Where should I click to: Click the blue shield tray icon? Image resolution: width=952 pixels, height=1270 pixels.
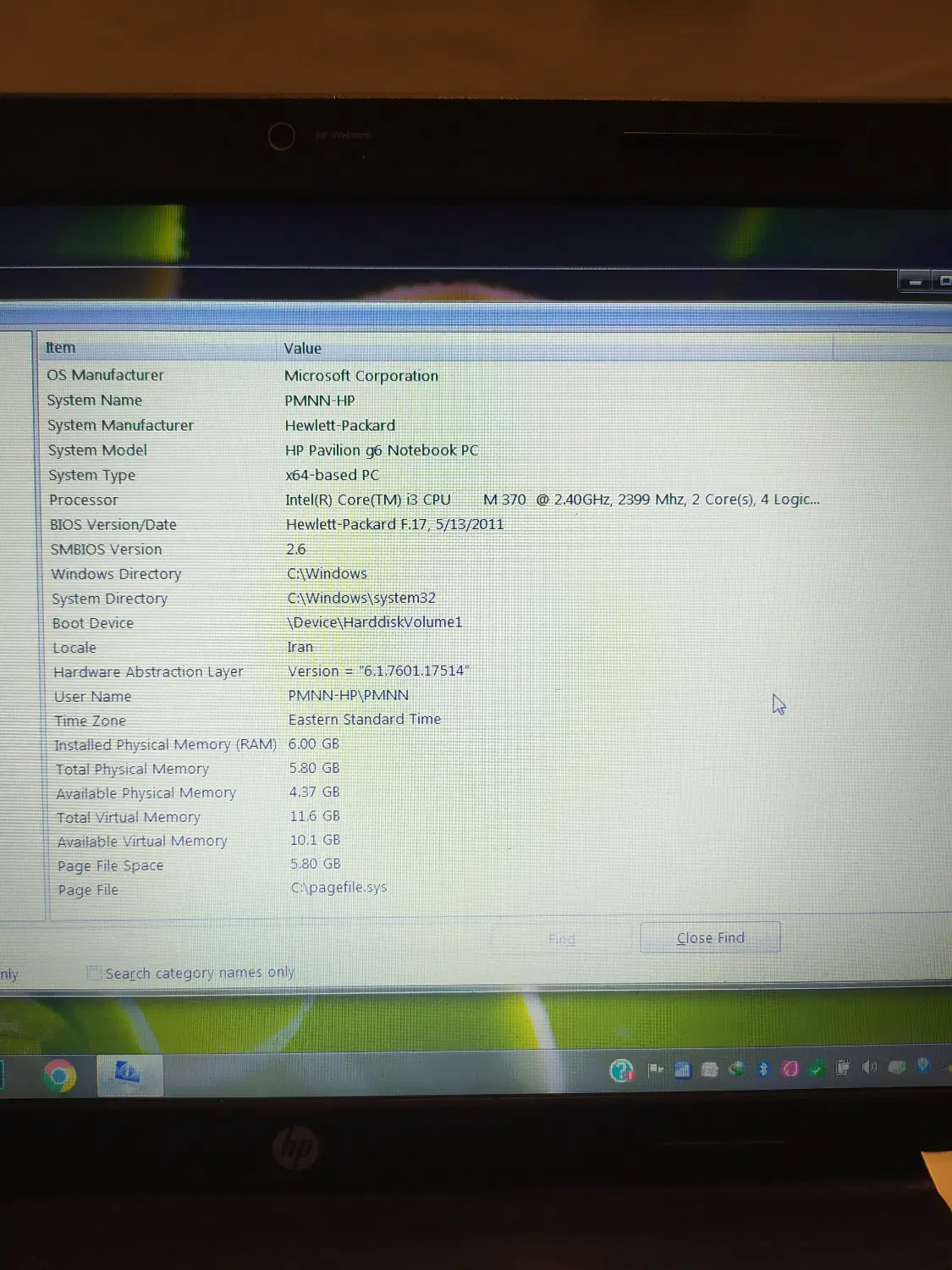click(923, 1065)
